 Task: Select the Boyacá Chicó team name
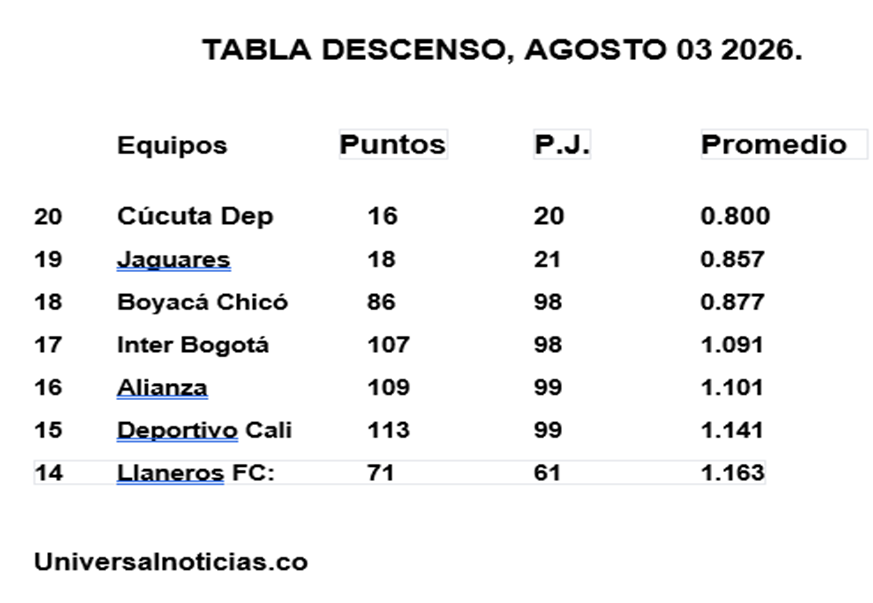202,302
